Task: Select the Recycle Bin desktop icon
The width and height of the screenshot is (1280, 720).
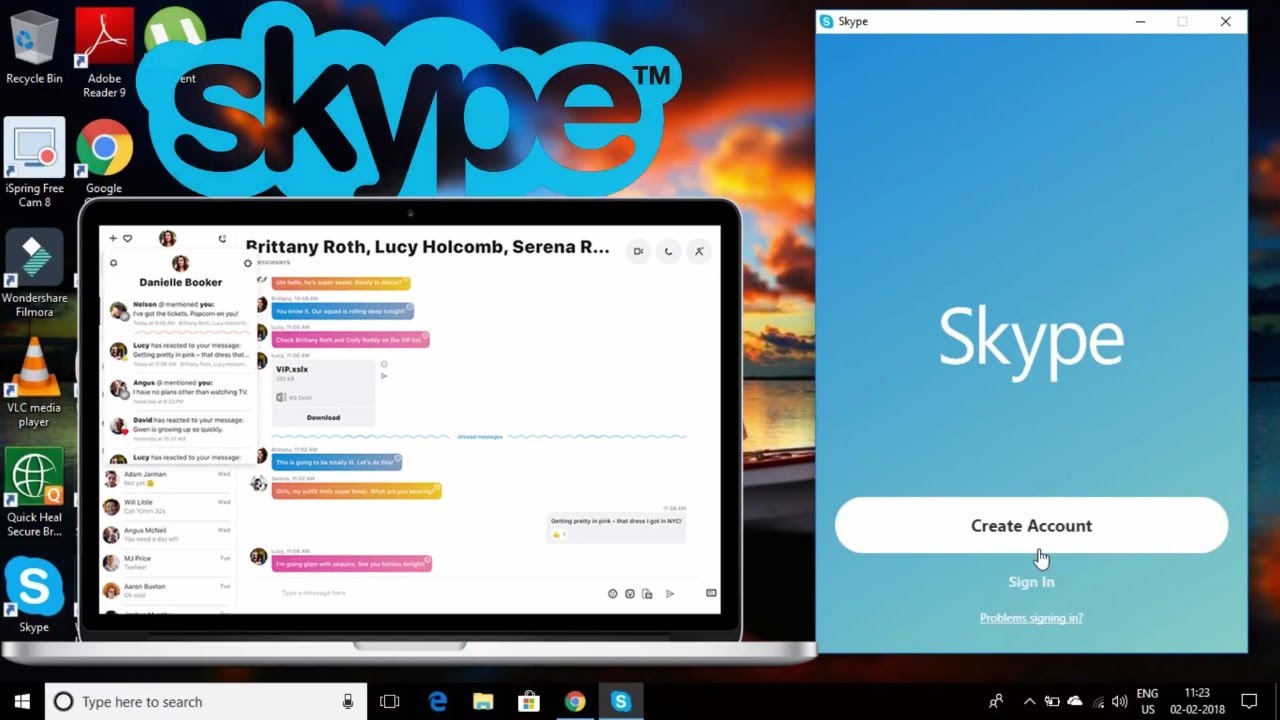Action: pyautogui.click(x=34, y=47)
